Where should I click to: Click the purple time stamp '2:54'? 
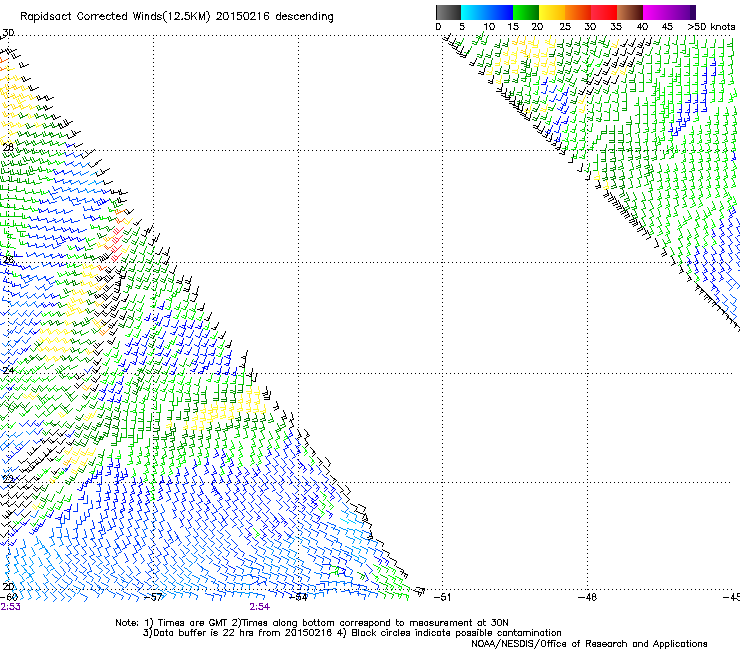[x=260, y=607]
